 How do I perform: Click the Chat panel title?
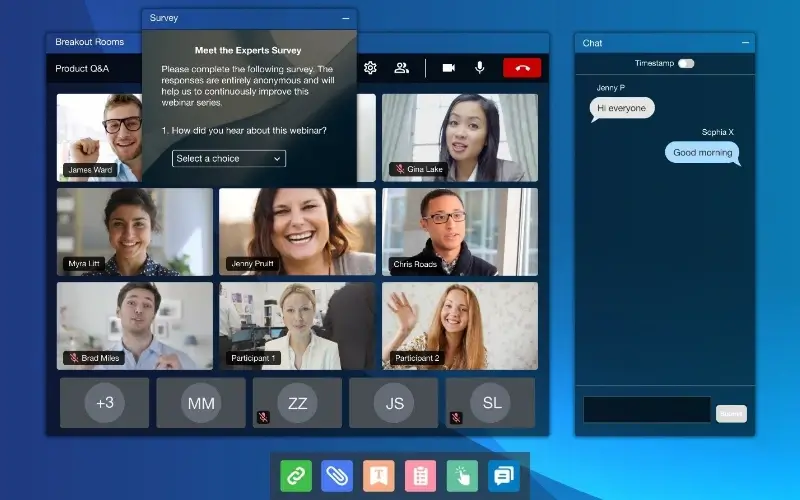point(592,43)
